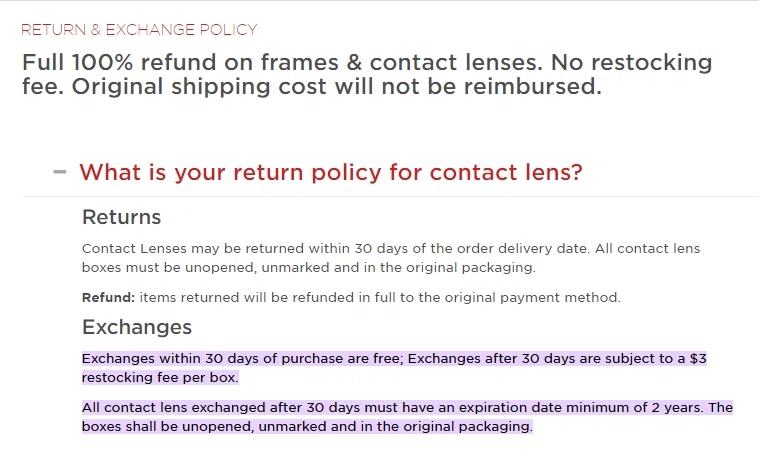The image size is (759, 454).
Task: Click the '$3' restocking fee amount
Action: 698,359
